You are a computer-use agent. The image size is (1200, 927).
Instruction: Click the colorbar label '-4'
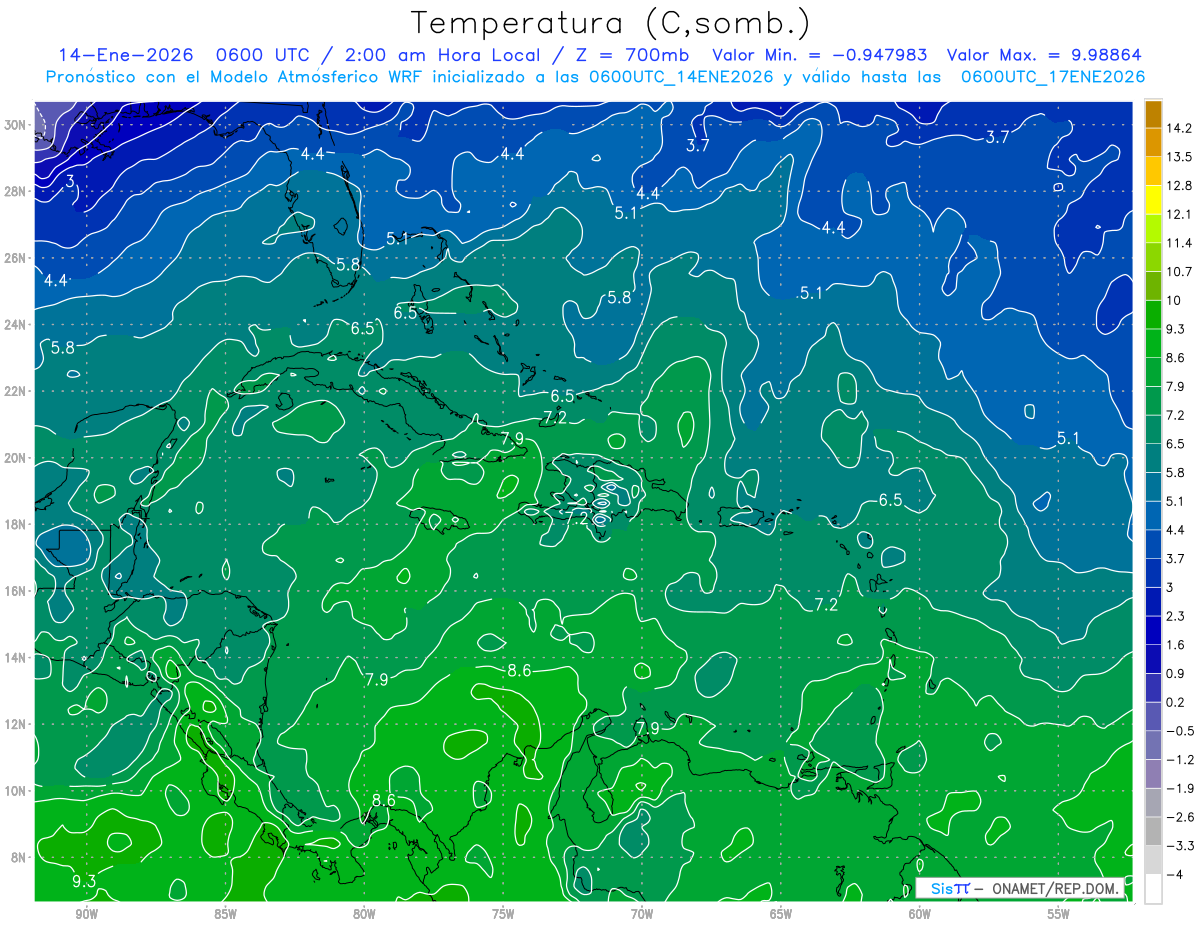1175,874
